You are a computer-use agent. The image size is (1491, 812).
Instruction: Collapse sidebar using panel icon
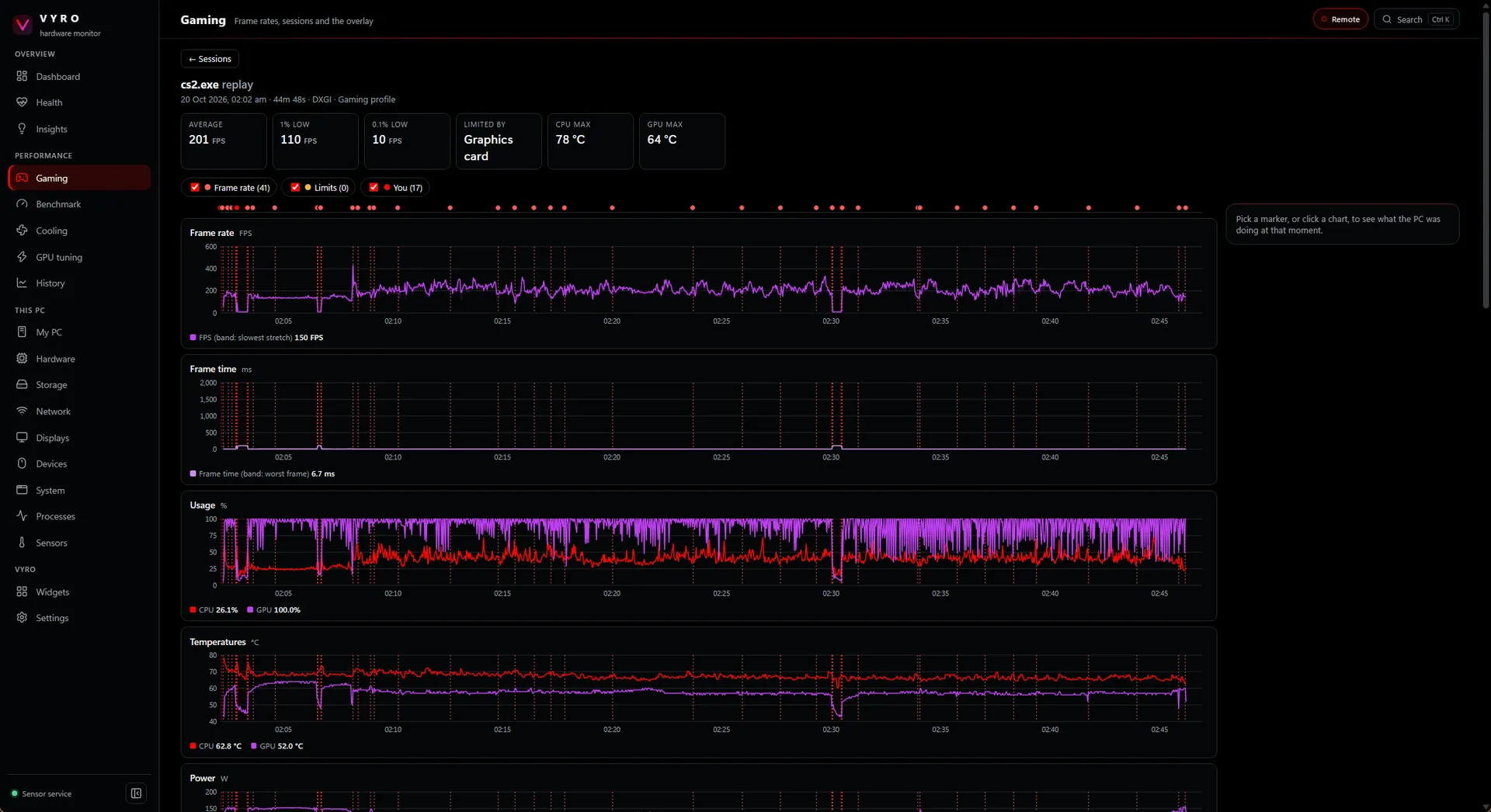click(136, 793)
